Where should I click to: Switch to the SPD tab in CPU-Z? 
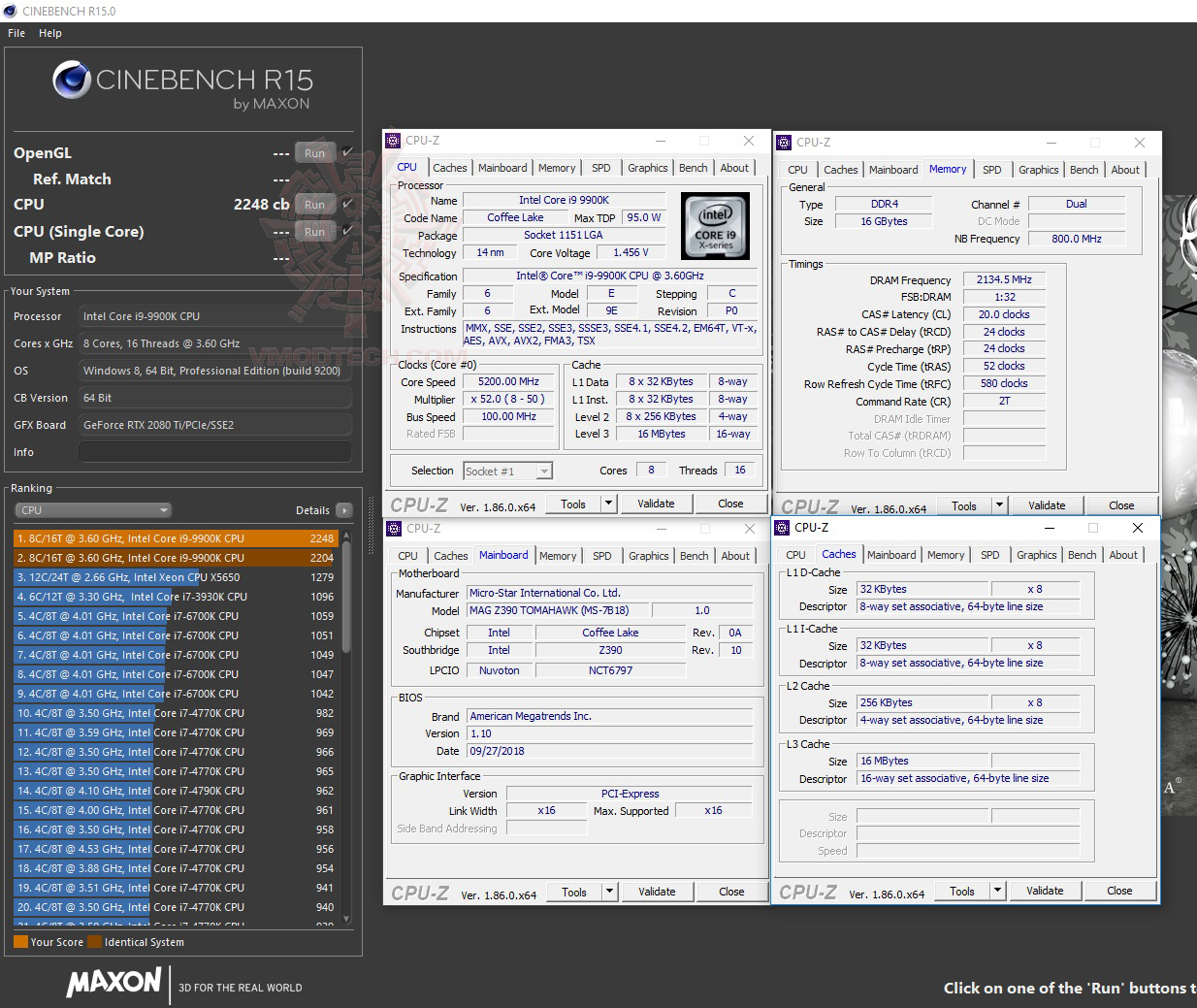(600, 167)
